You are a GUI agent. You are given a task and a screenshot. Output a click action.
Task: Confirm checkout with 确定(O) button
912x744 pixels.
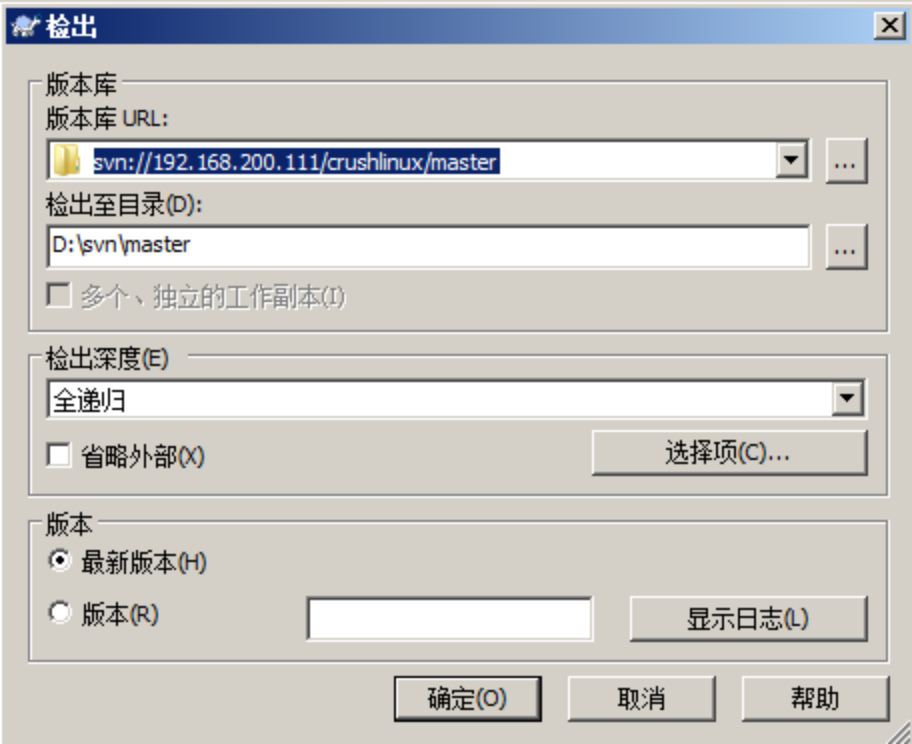(x=468, y=698)
